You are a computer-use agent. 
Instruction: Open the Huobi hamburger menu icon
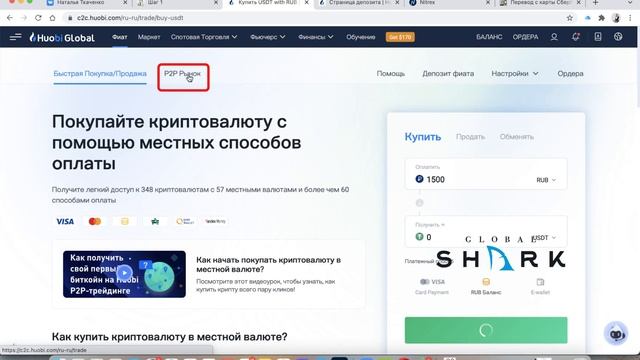tap(16, 37)
